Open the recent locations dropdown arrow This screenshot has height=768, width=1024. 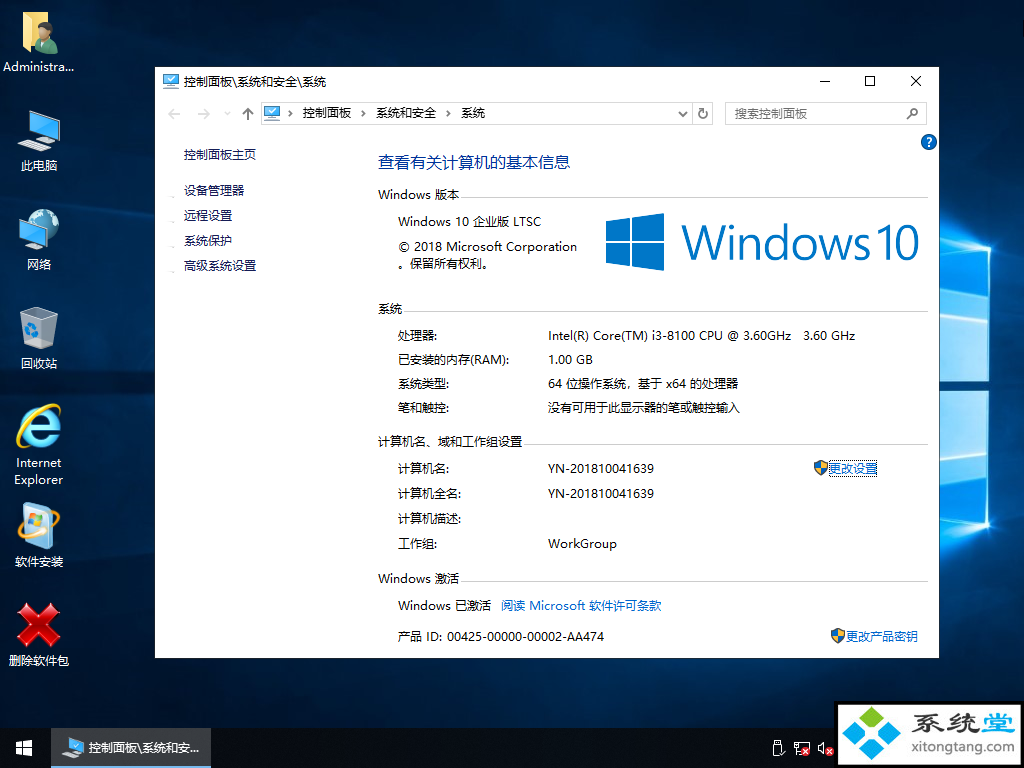point(227,114)
